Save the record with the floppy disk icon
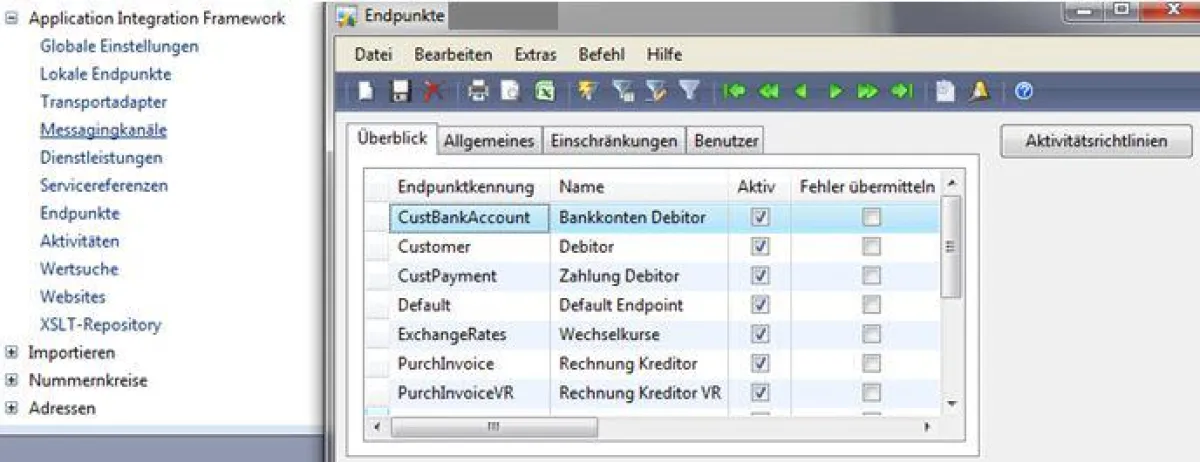1200x462 pixels. click(399, 91)
